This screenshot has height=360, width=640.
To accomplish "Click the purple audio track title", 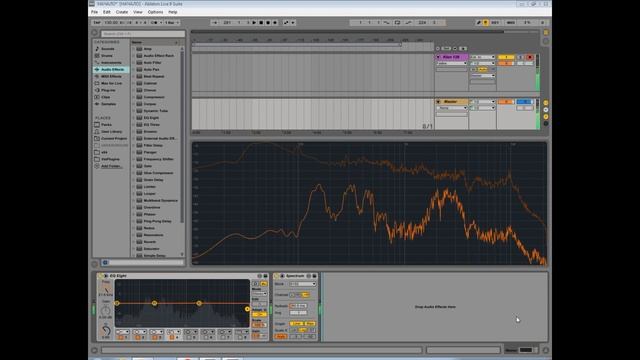I will [451, 57].
